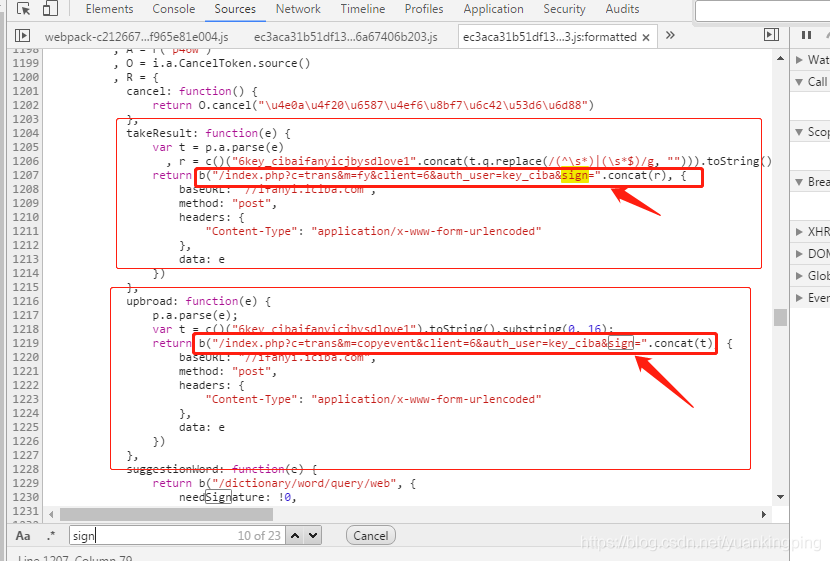Viewport: 830px width, 561px height.
Task: Toggle the regular expression search option
Action: point(51,536)
